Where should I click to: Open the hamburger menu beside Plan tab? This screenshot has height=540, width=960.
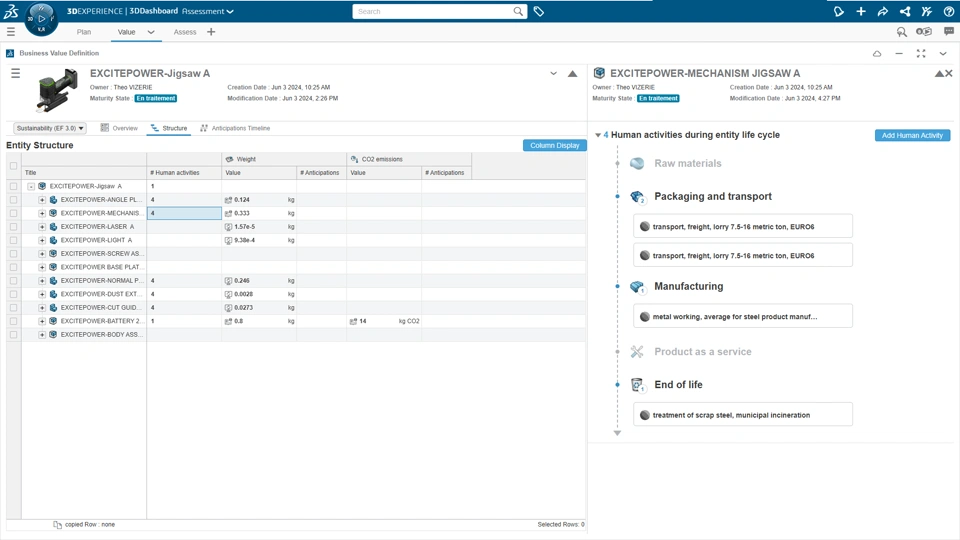[10, 32]
